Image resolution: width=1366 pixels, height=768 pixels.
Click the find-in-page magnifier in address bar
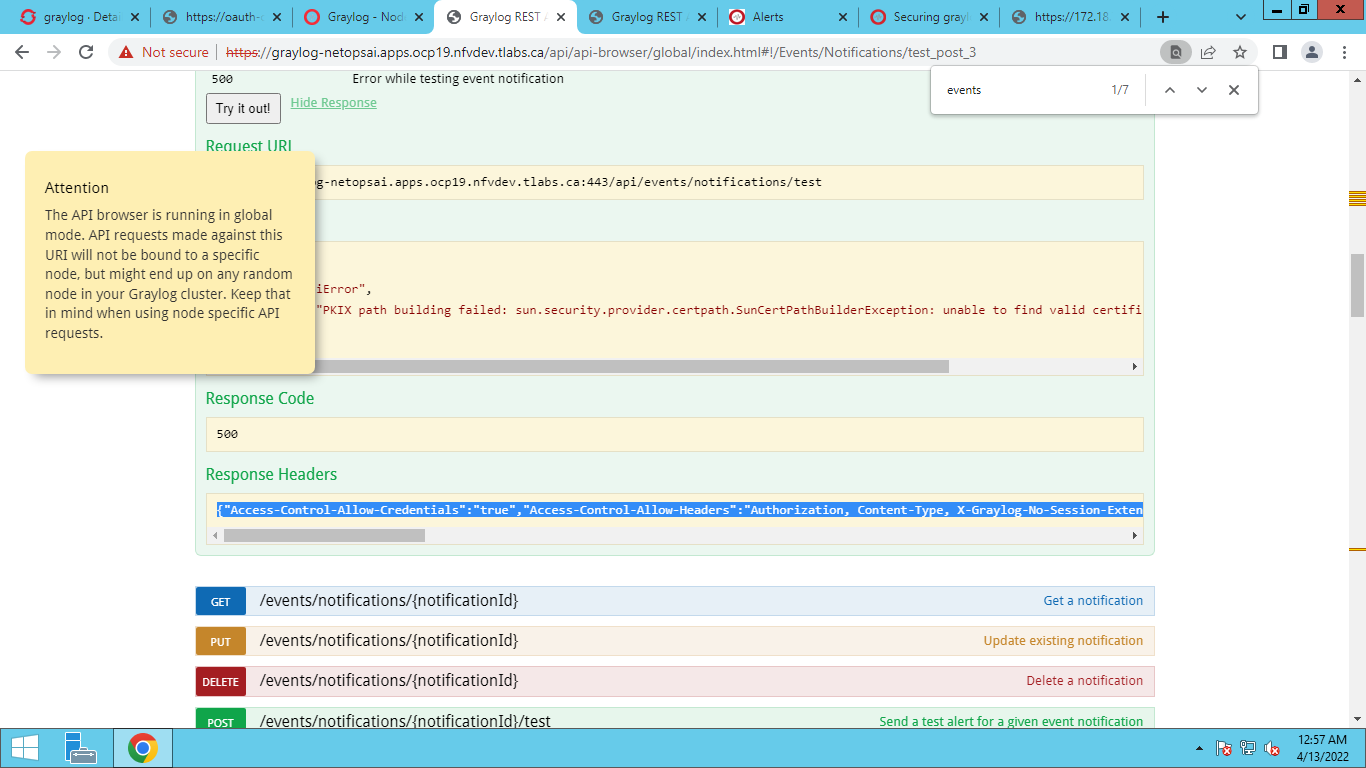click(x=1176, y=52)
